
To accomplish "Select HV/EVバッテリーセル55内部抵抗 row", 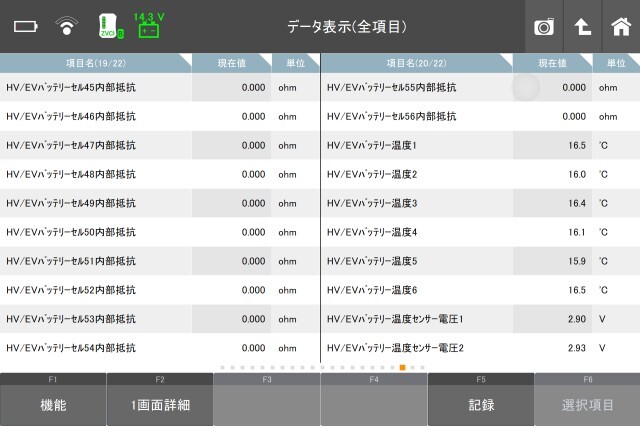I will [480, 87].
